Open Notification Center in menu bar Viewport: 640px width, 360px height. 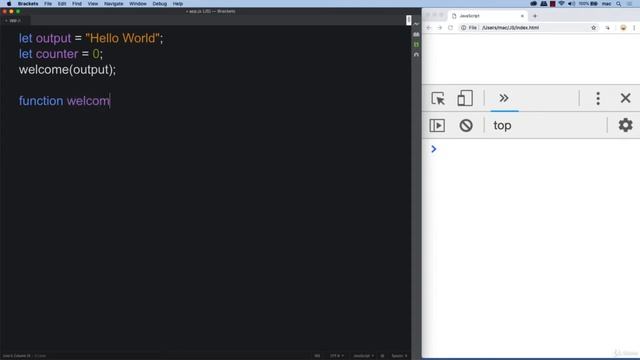[629, 4]
